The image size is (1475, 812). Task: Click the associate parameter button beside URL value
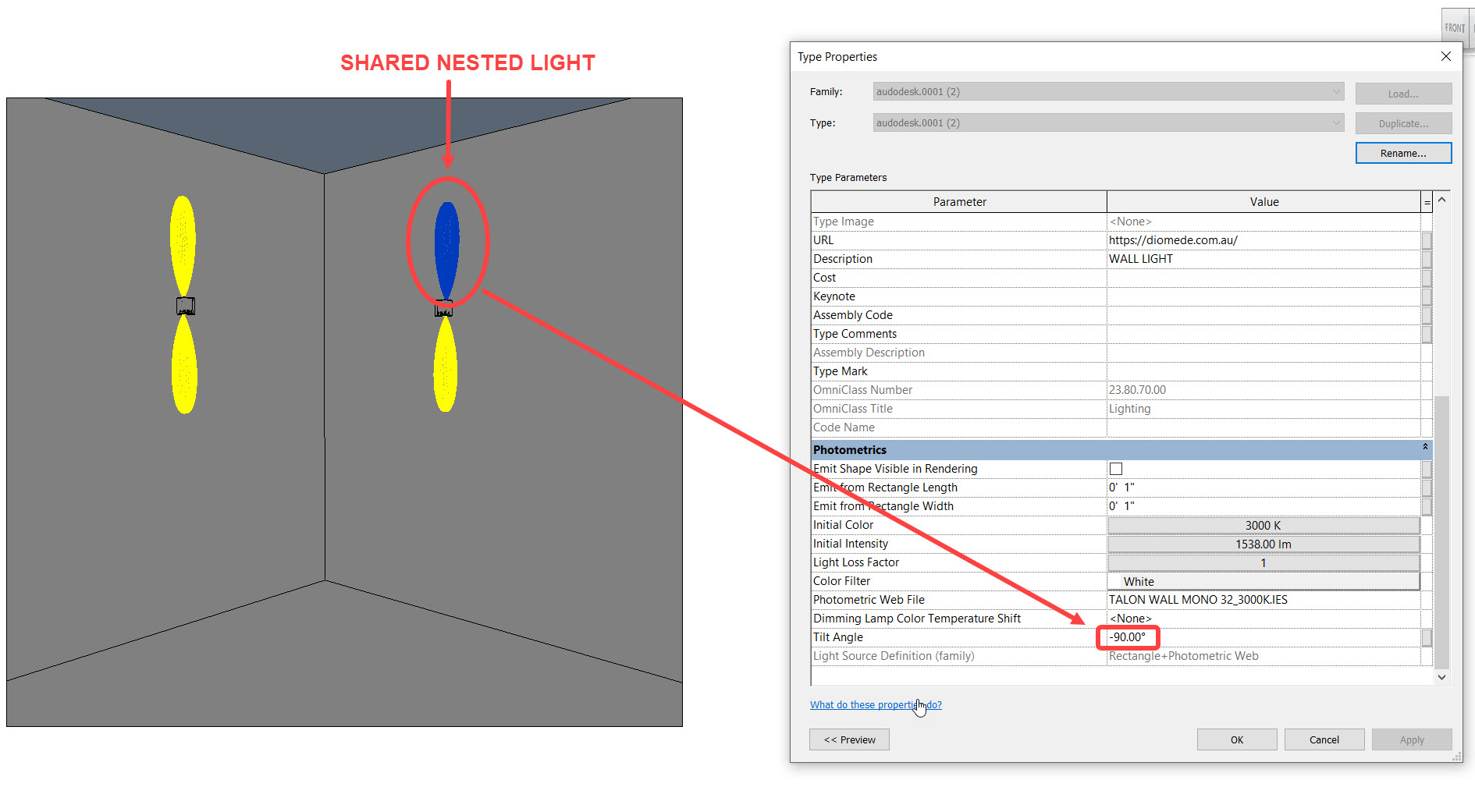(1428, 240)
